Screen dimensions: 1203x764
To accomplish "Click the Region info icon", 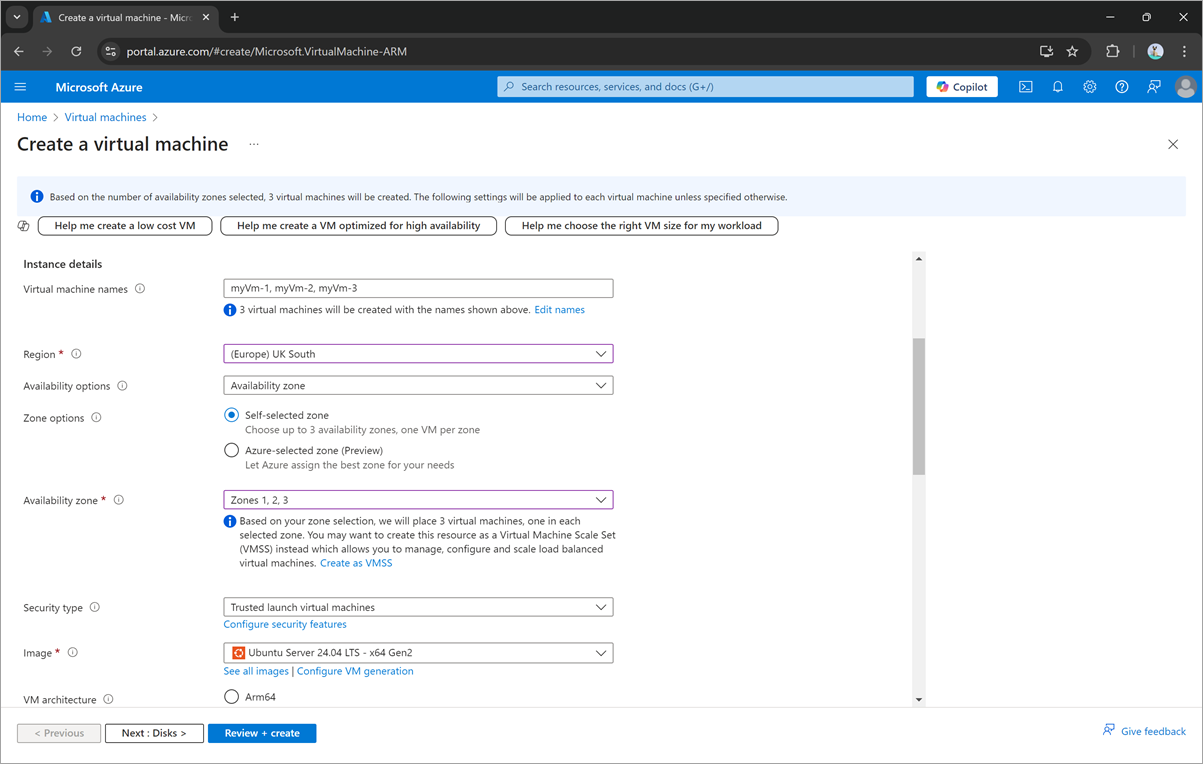I will (76, 354).
